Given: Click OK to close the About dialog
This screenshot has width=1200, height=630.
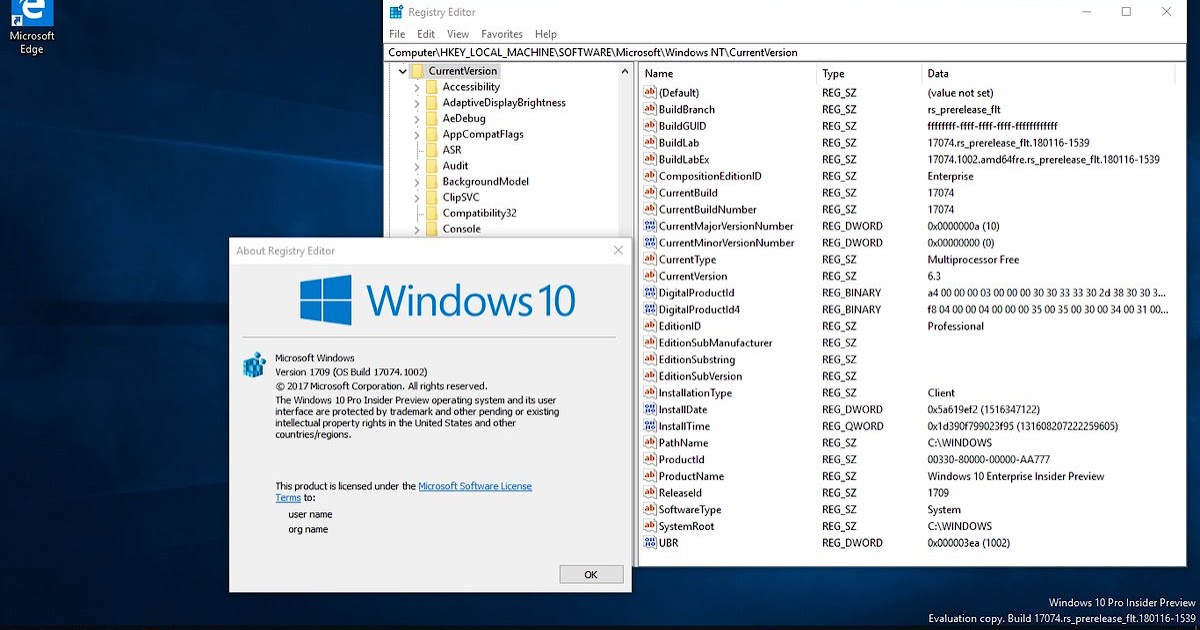Looking at the screenshot, I should click(590, 574).
